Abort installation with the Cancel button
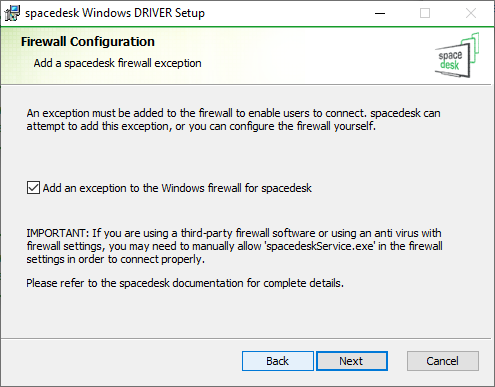Screen dimensions: 495x387 [x=443, y=361]
